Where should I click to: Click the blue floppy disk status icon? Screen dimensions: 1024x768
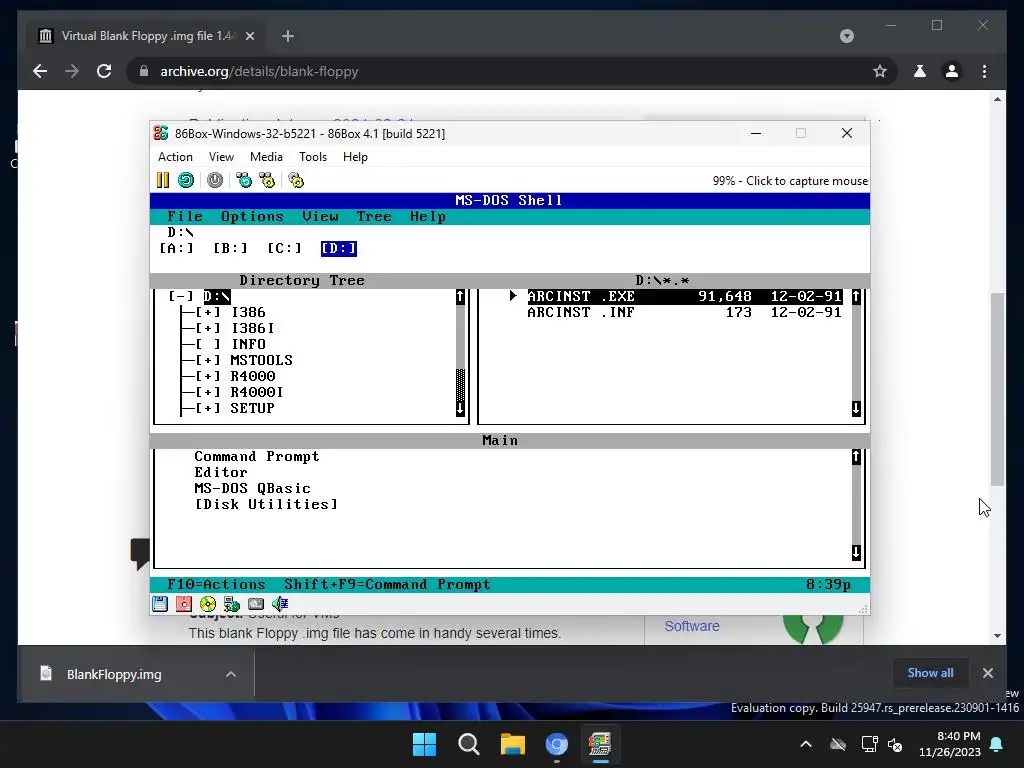[x=160, y=603]
